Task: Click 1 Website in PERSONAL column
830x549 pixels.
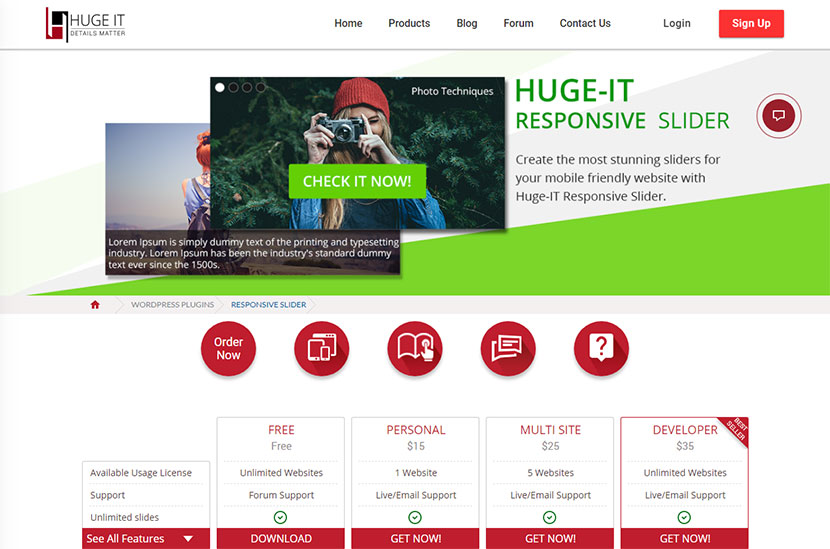Action: 416,473
